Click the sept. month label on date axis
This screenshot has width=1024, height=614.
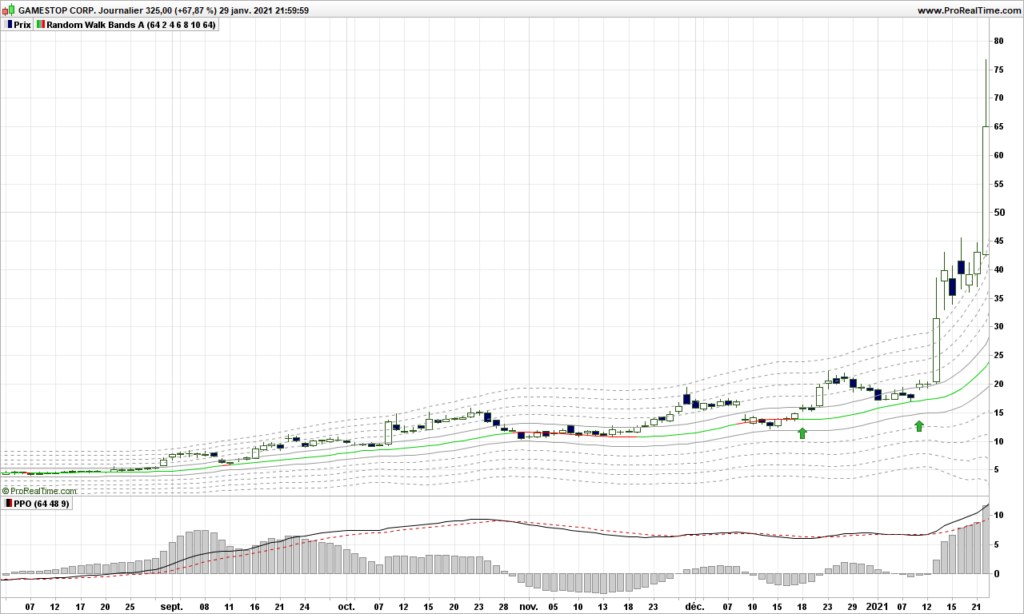pos(172,606)
